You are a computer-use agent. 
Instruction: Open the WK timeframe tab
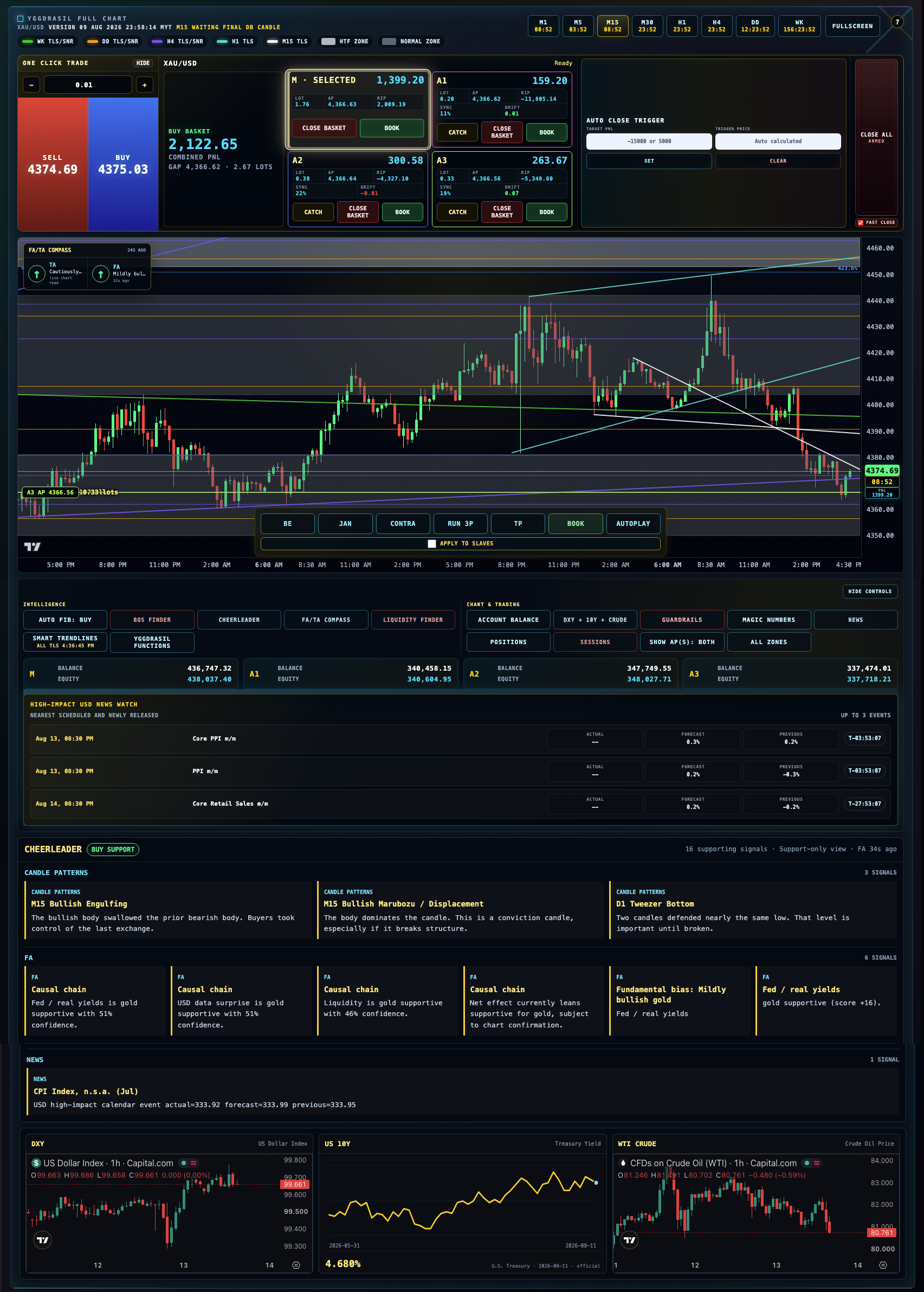799,25
